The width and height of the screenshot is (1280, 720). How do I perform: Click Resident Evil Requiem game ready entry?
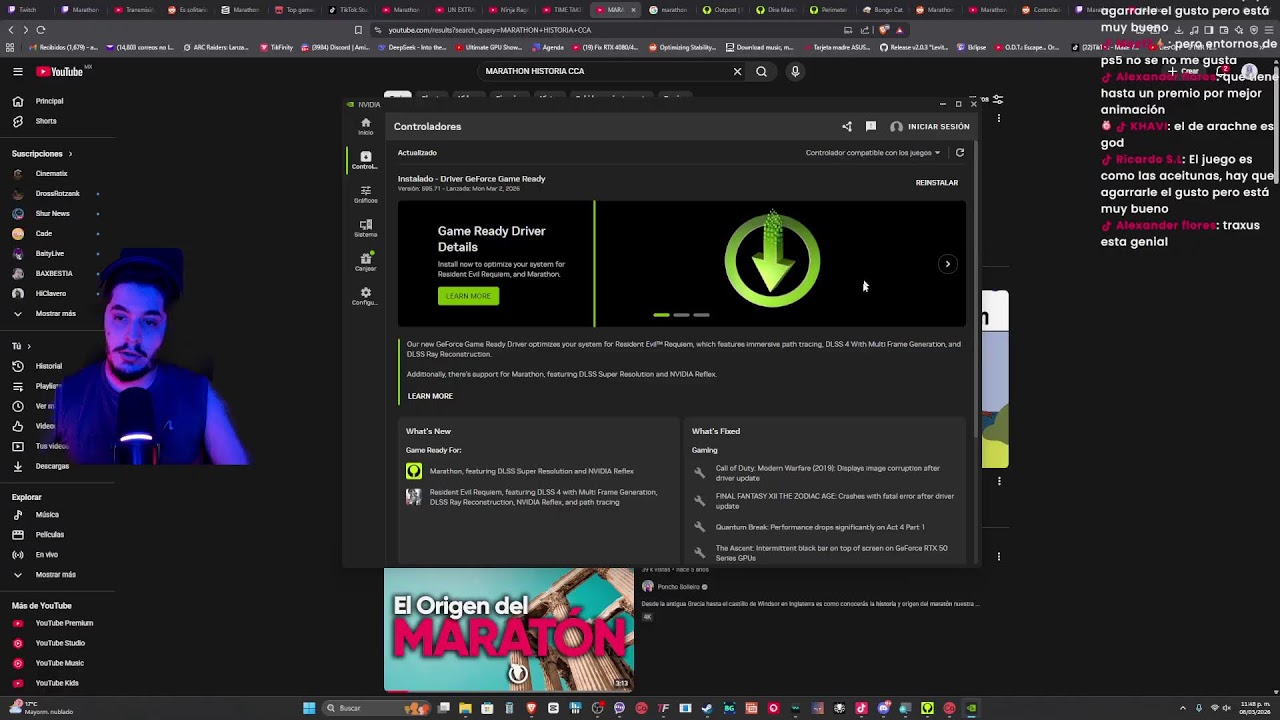tap(532, 497)
